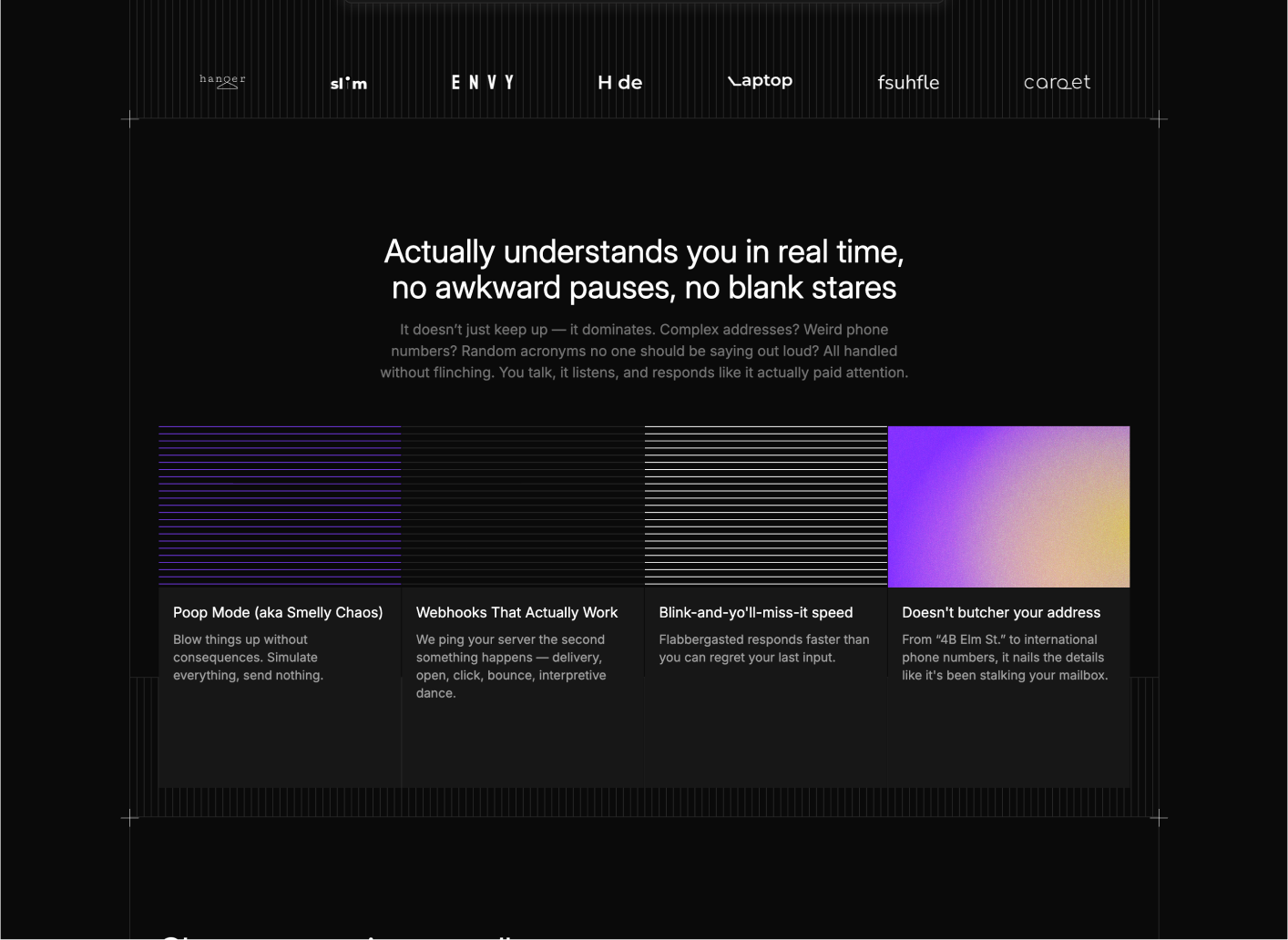Select the Blink-and-yo'll-miss-it speed title
The height and width of the screenshot is (940, 1288).
756,613
